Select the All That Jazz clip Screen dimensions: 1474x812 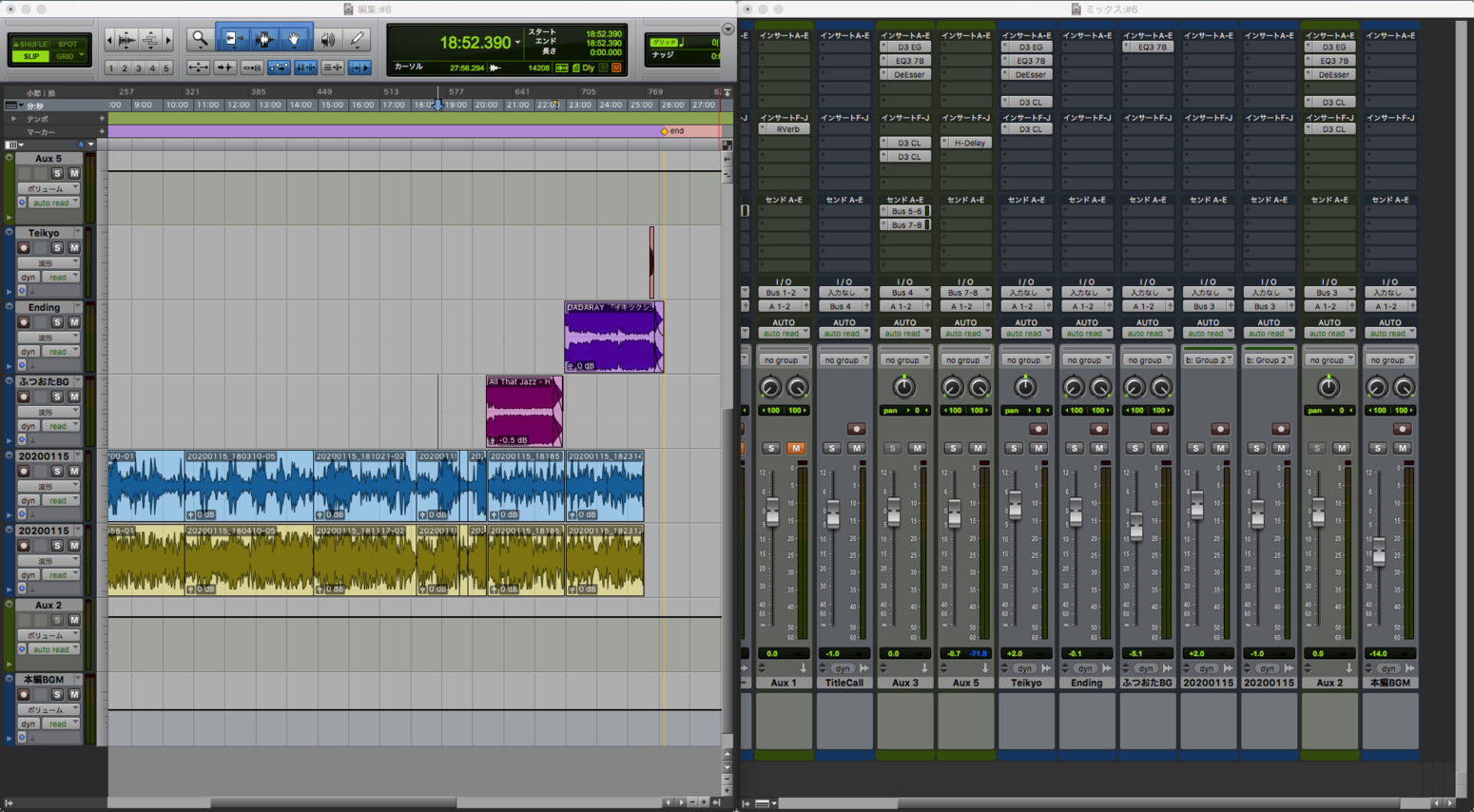pos(524,411)
